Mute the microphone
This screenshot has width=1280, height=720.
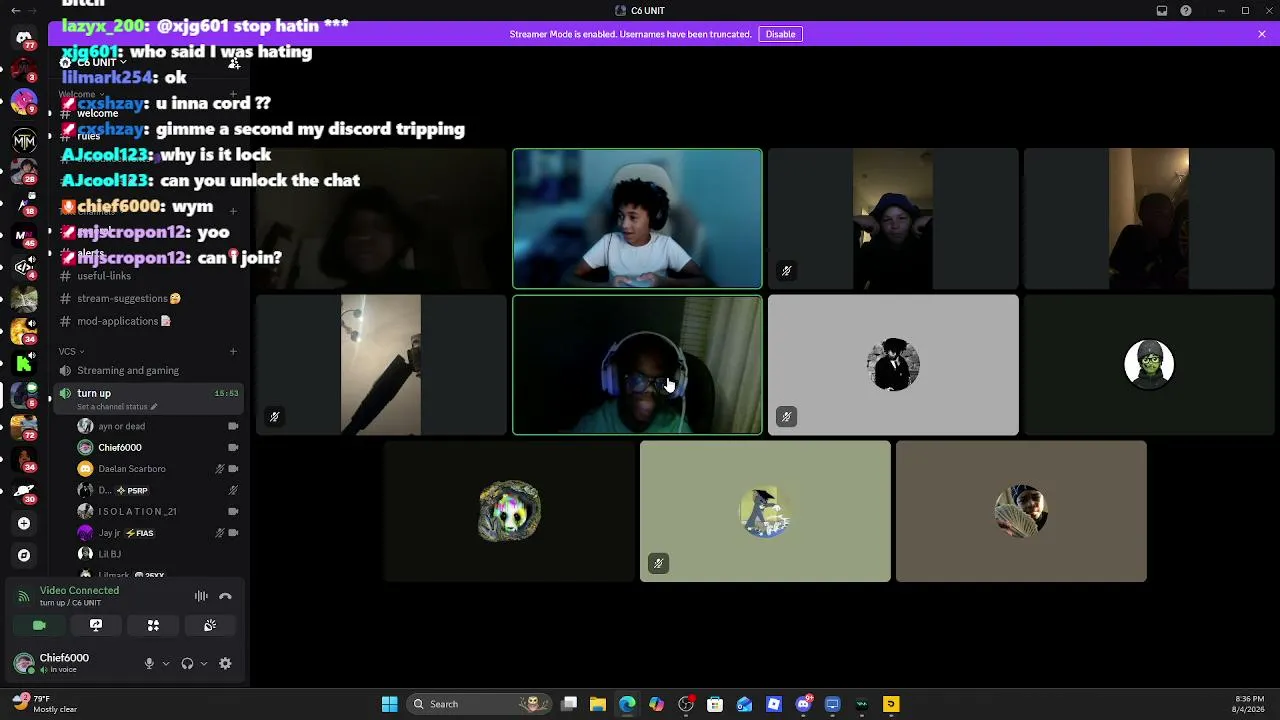tap(149, 663)
